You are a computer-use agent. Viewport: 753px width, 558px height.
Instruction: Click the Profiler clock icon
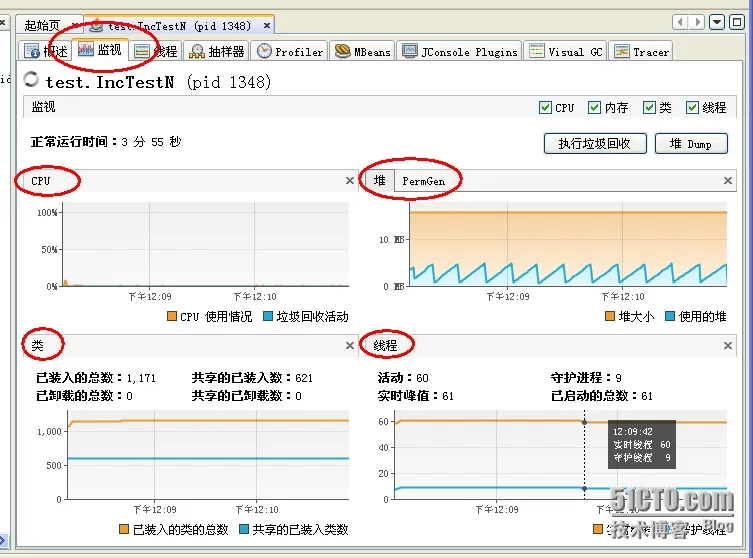pyautogui.click(x=264, y=51)
